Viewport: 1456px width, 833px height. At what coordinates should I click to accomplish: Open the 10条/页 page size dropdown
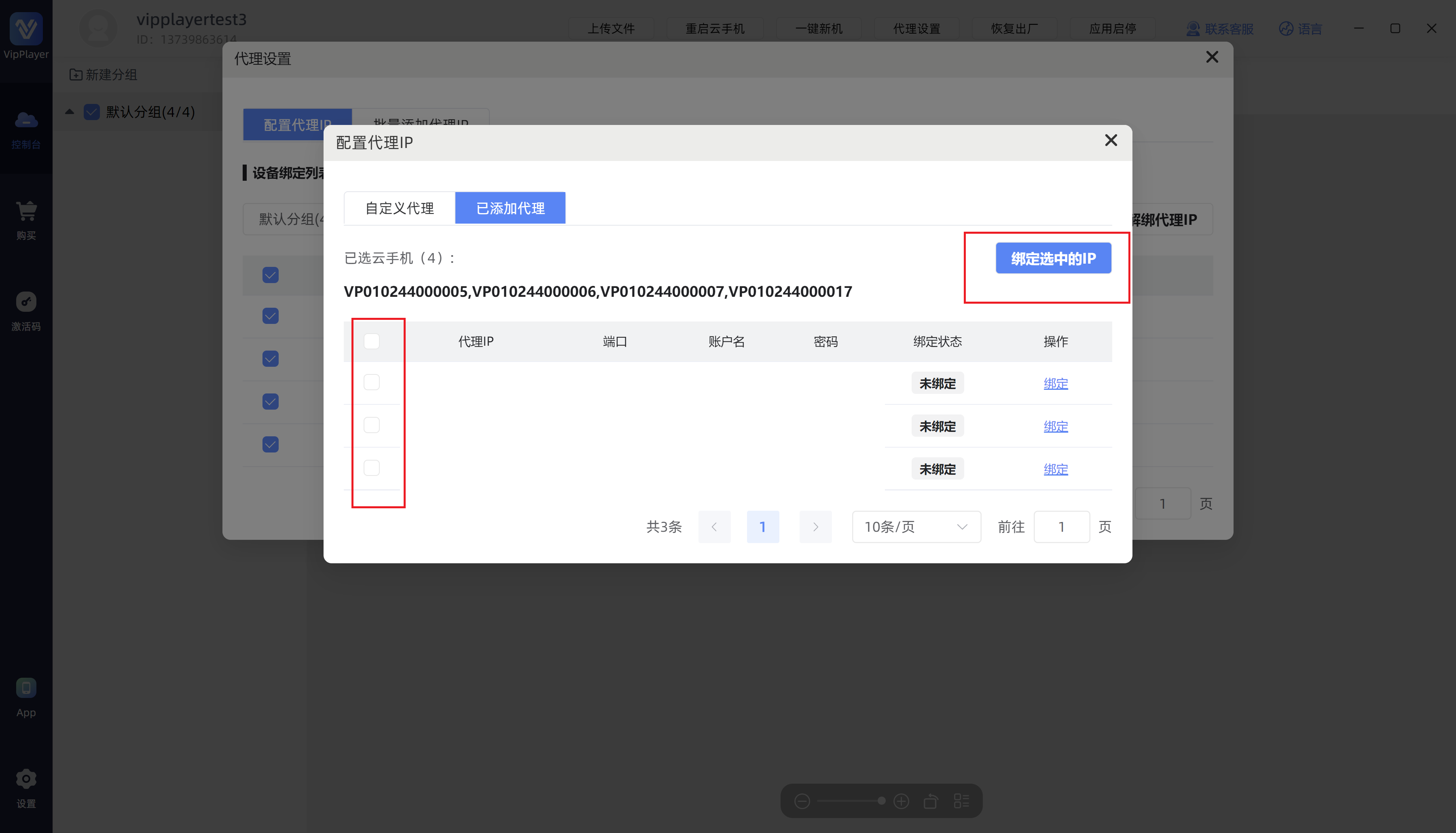tap(916, 526)
